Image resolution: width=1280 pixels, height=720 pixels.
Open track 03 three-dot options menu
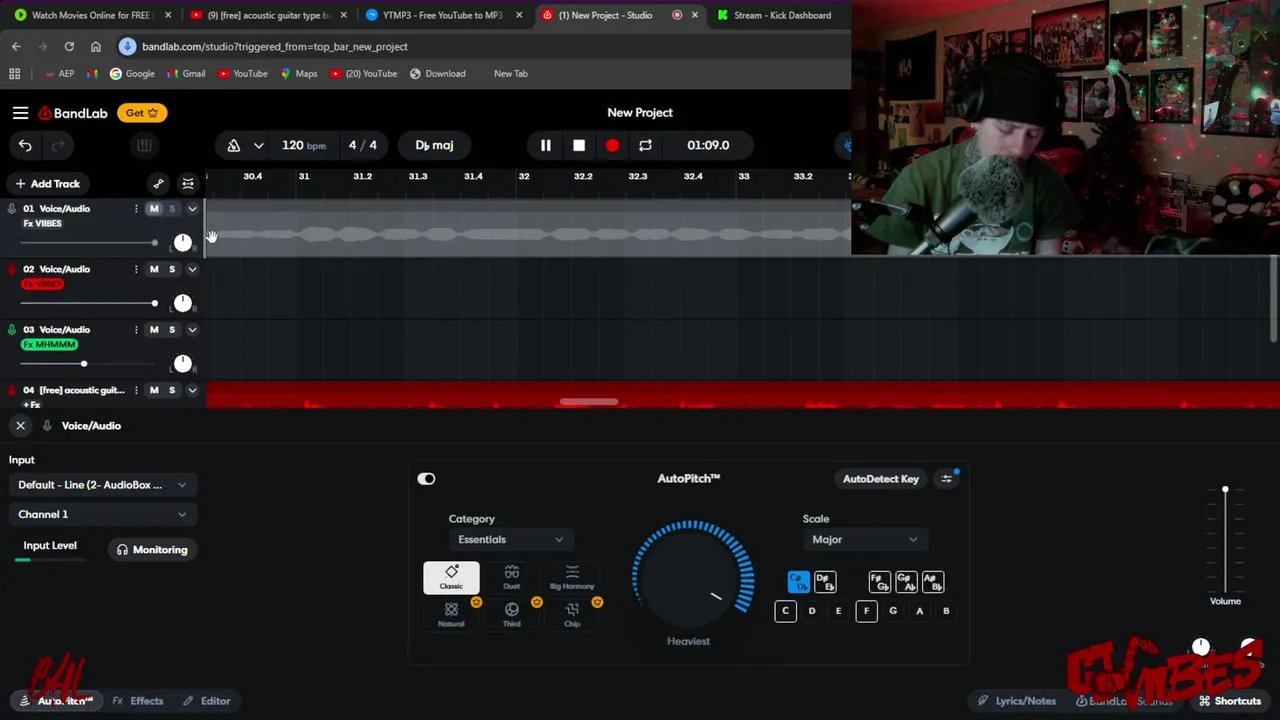coord(136,330)
